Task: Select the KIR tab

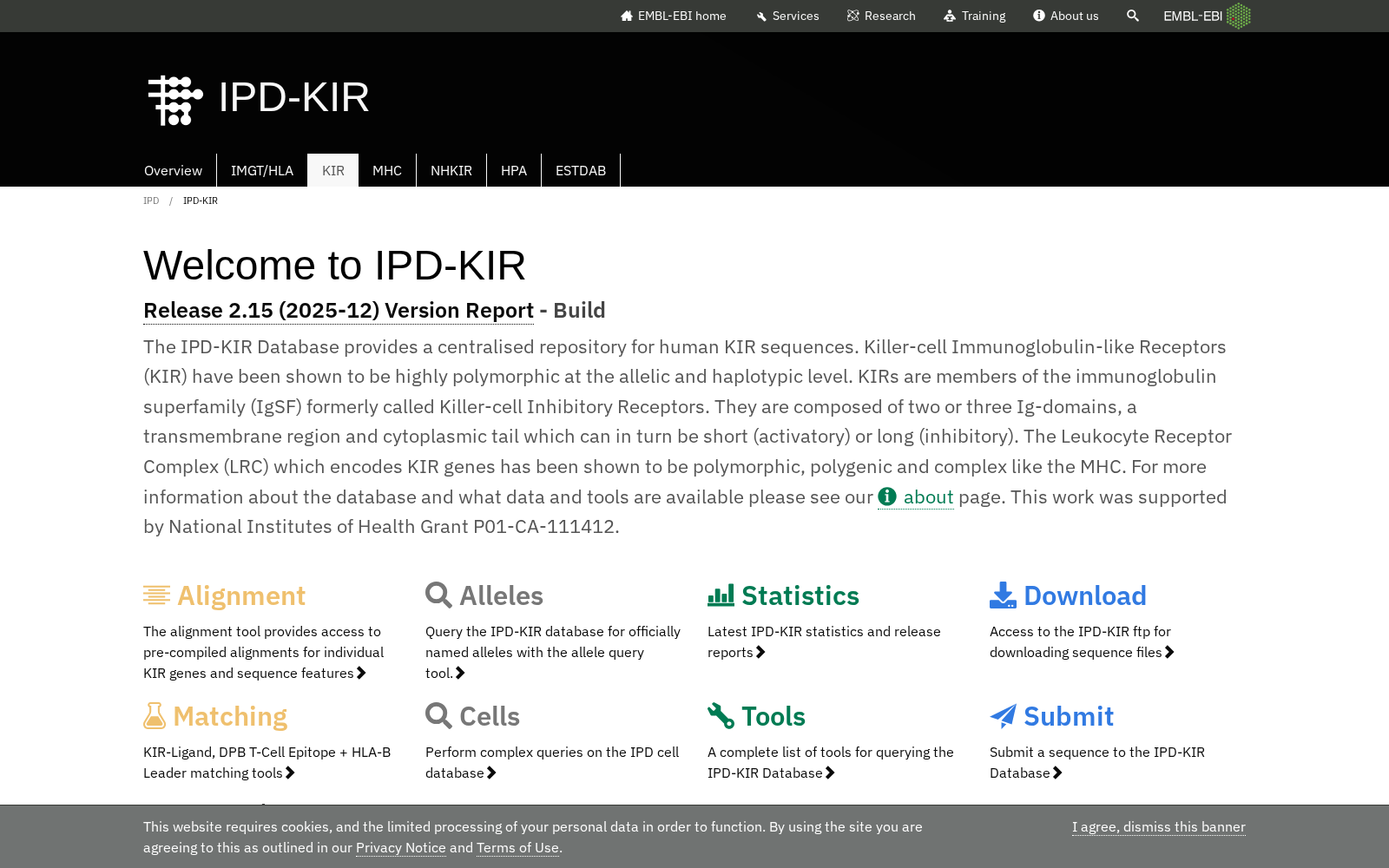Action: (333, 170)
